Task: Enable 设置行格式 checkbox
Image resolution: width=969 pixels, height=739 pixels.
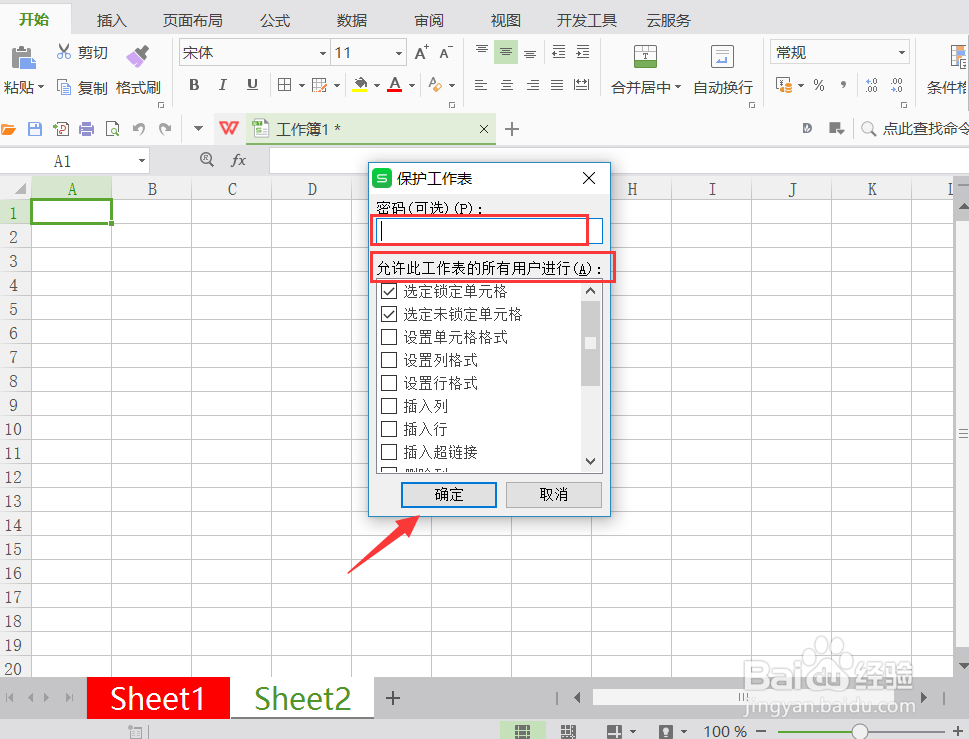Action: [389, 383]
